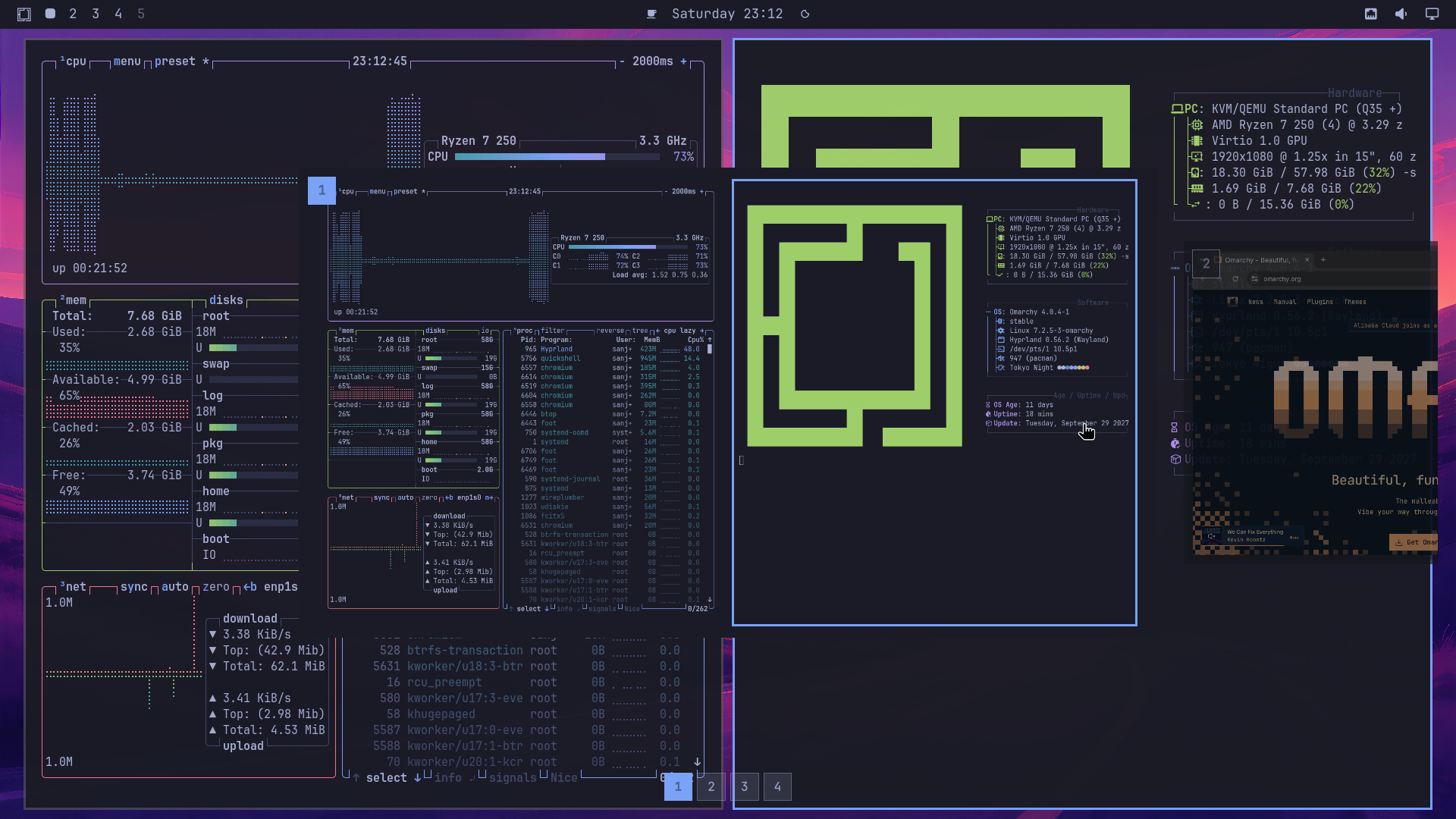The width and height of the screenshot is (1456, 819).
Task: Show process 'info' in btop footer
Action: click(447, 778)
